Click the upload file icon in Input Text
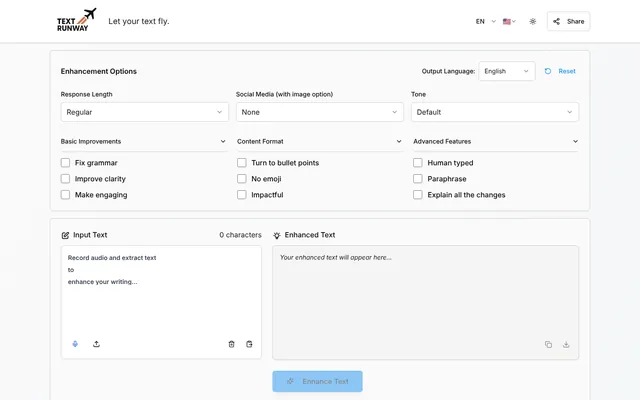The image size is (640, 400). (96, 344)
